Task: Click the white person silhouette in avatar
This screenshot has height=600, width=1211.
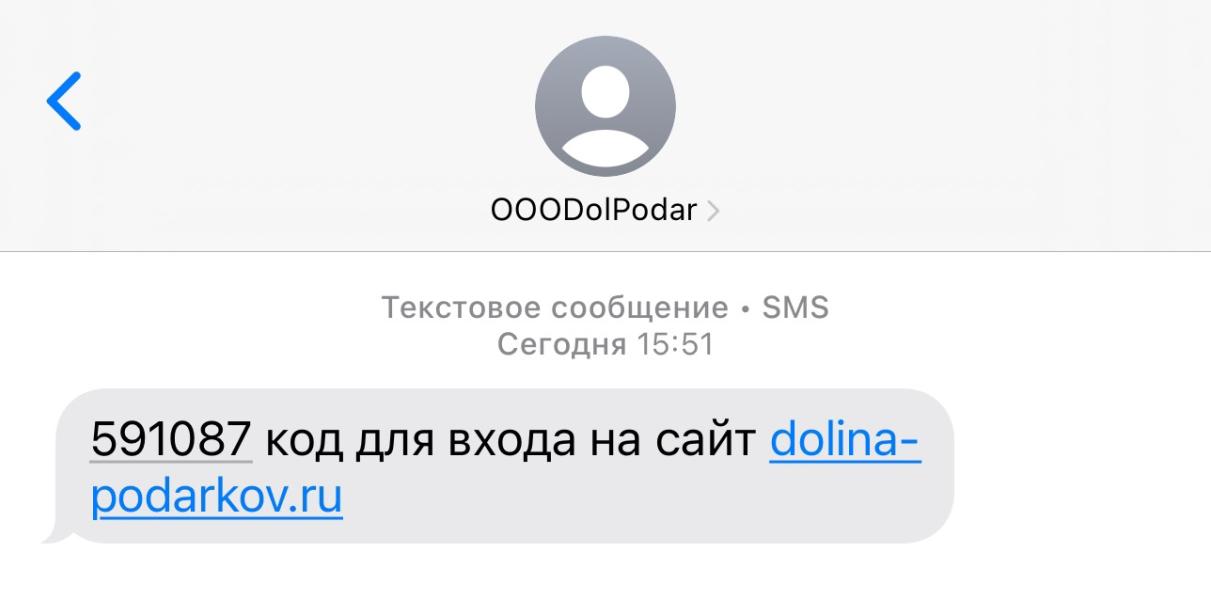Action: [x=605, y=115]
